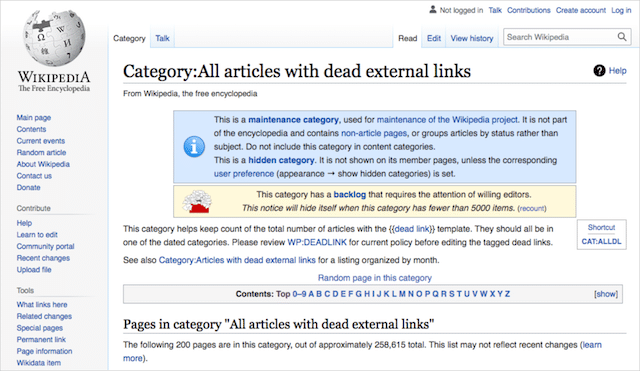Open Category:Articles with dead external links

click(x=237, y=260)
